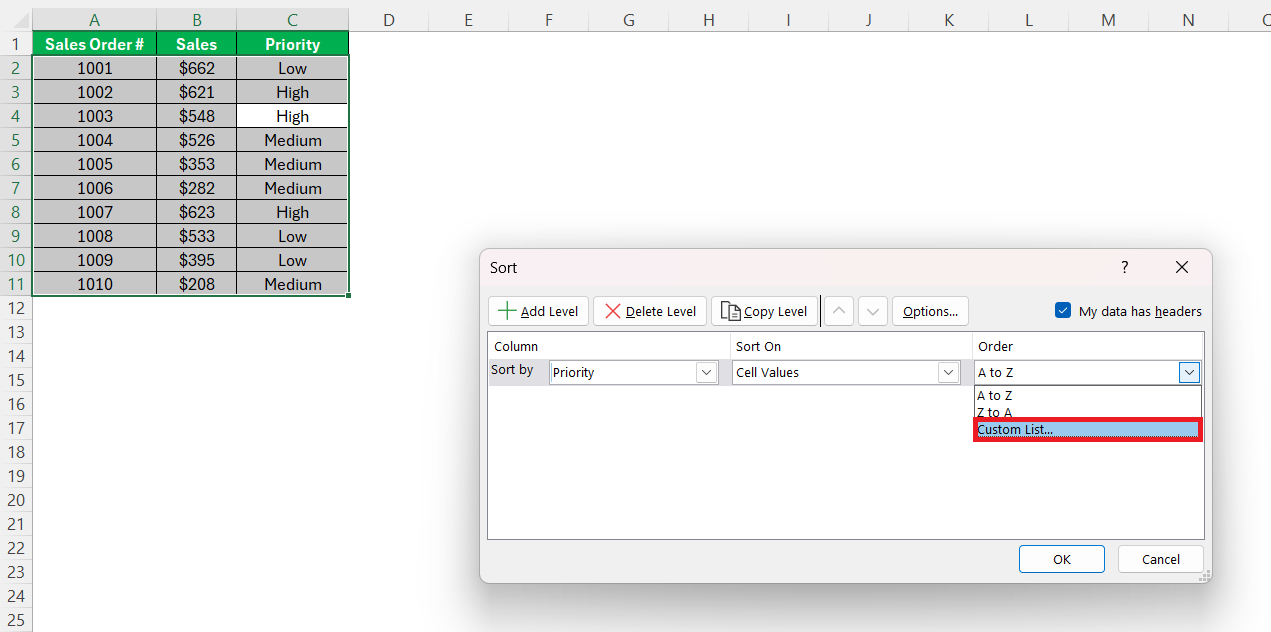Open the Sort by Priority column dropdown
This screenshot has width=1271, height=632.
point(707,372)
